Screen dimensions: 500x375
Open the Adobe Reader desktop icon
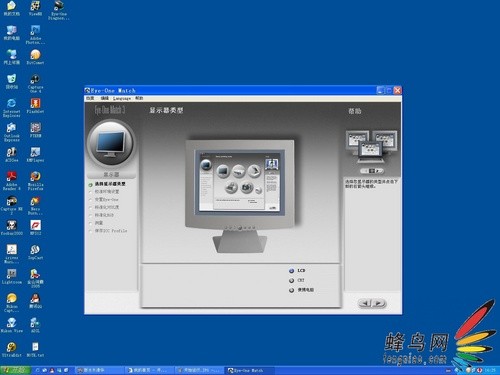(x=12, y=180)
